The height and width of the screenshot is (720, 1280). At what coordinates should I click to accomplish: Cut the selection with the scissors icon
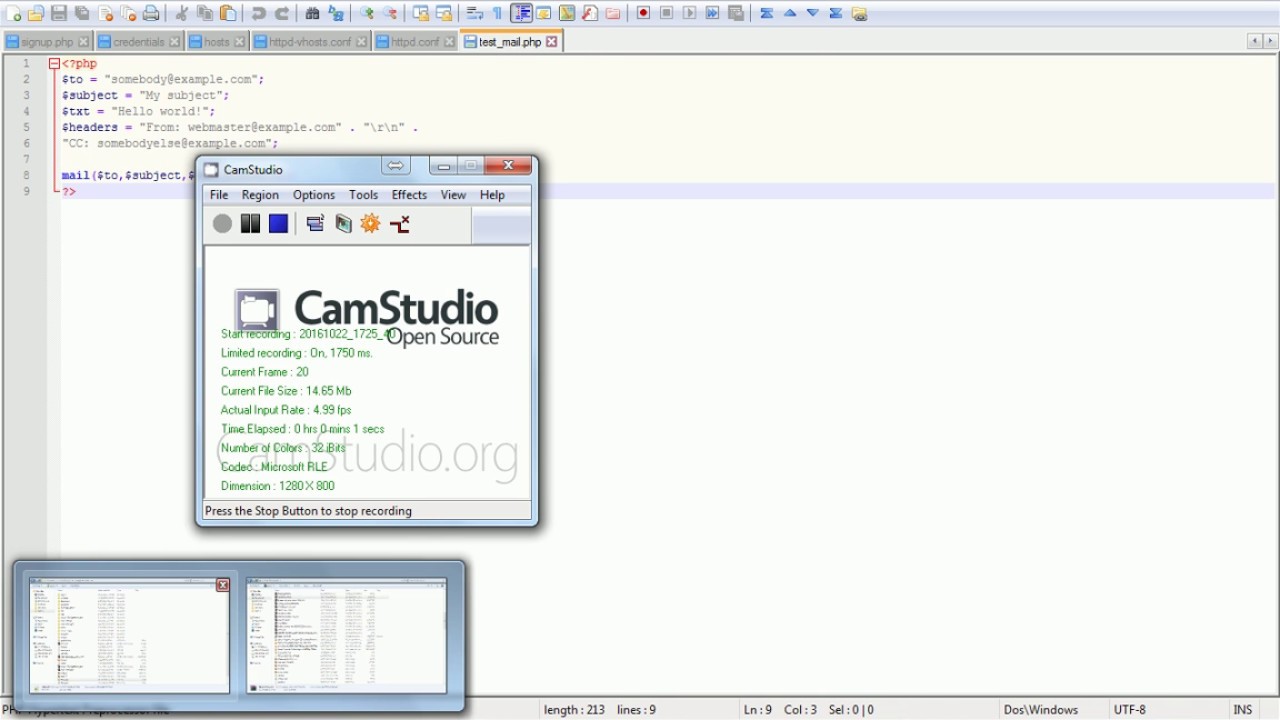click(181, 14)
